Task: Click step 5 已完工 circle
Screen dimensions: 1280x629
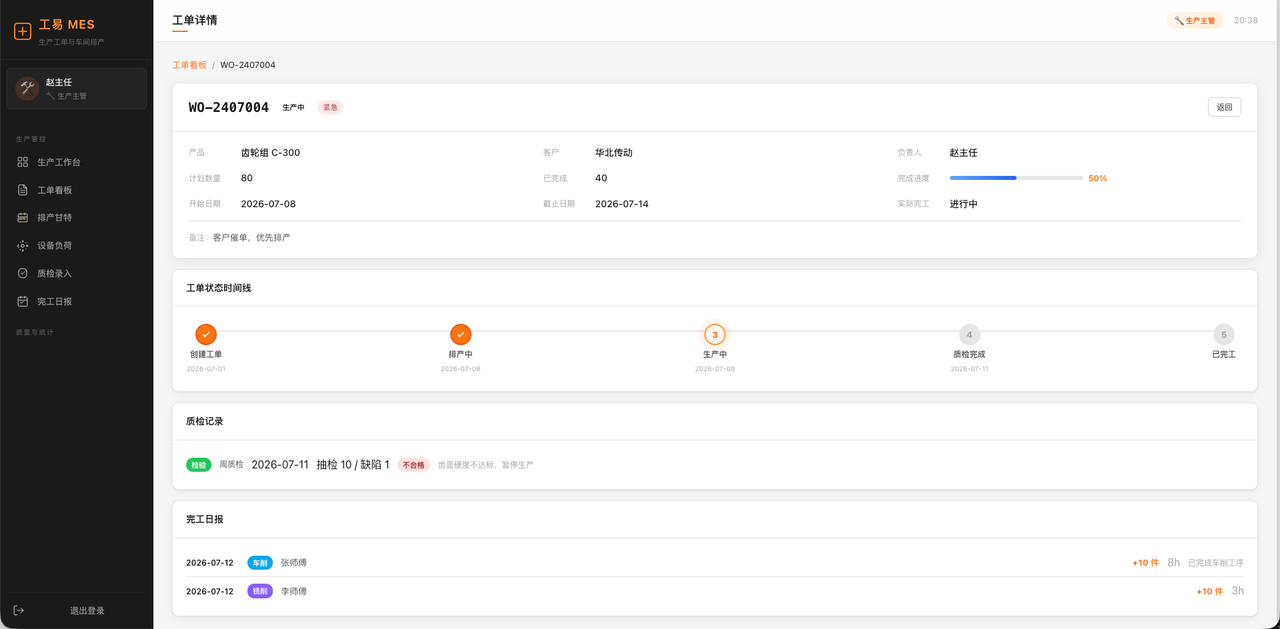Action: [x=1223, y=334]
